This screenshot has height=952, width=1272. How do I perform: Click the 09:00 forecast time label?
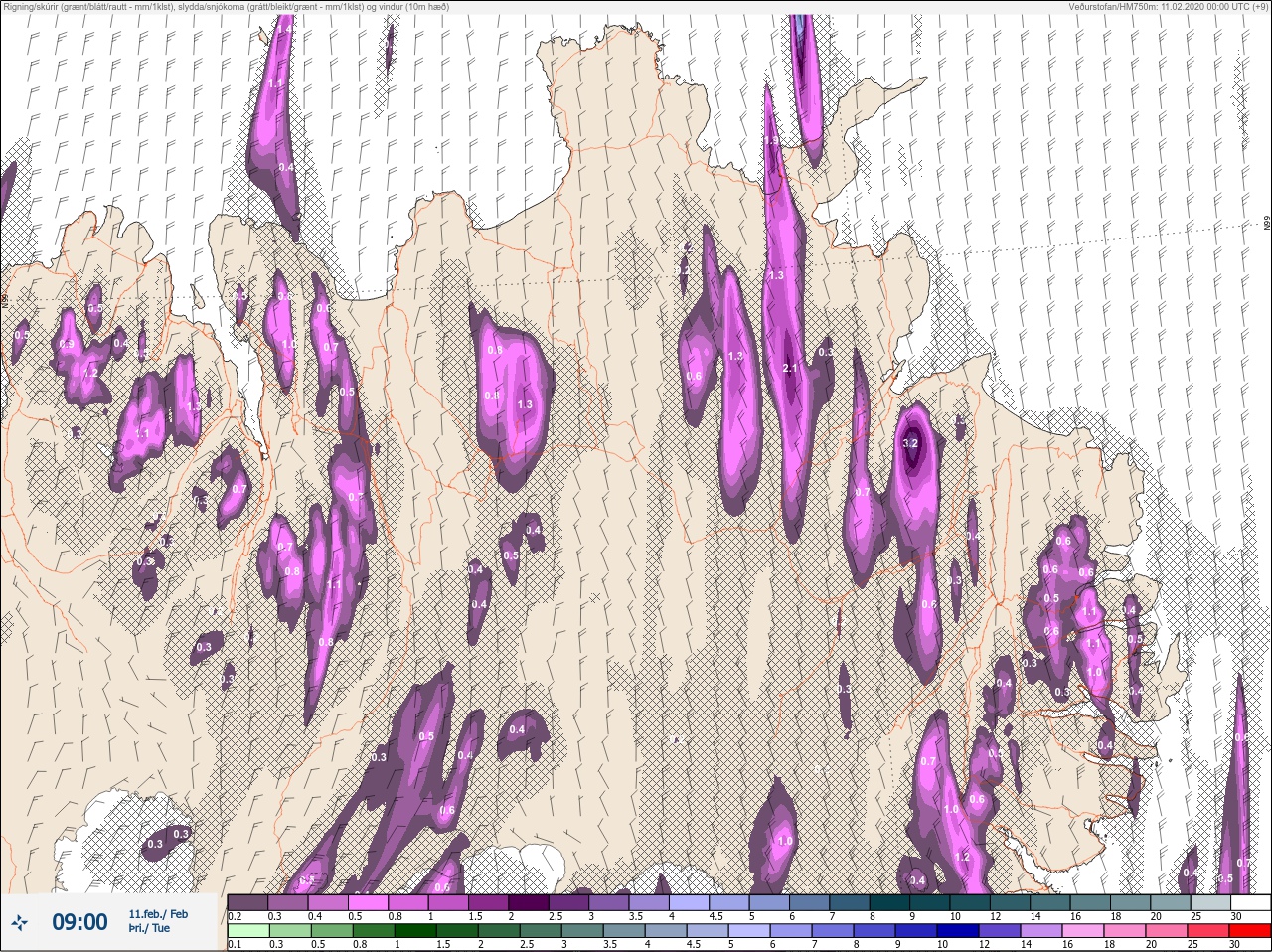79,922
